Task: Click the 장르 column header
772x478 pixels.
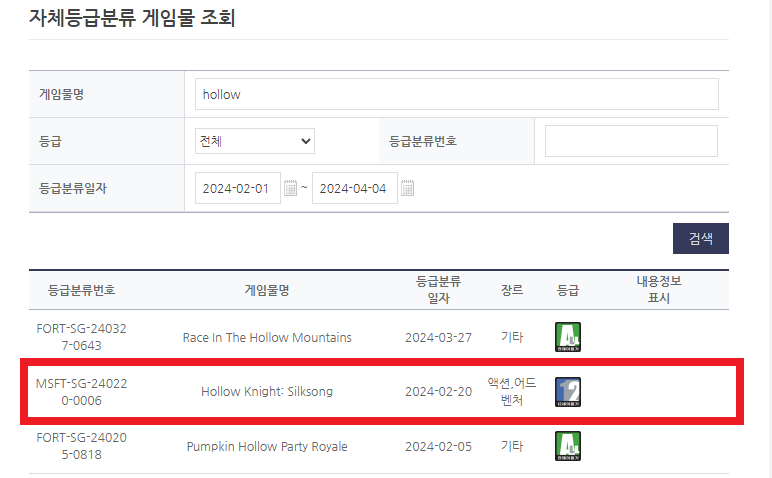Action: (x=512, y=290)
